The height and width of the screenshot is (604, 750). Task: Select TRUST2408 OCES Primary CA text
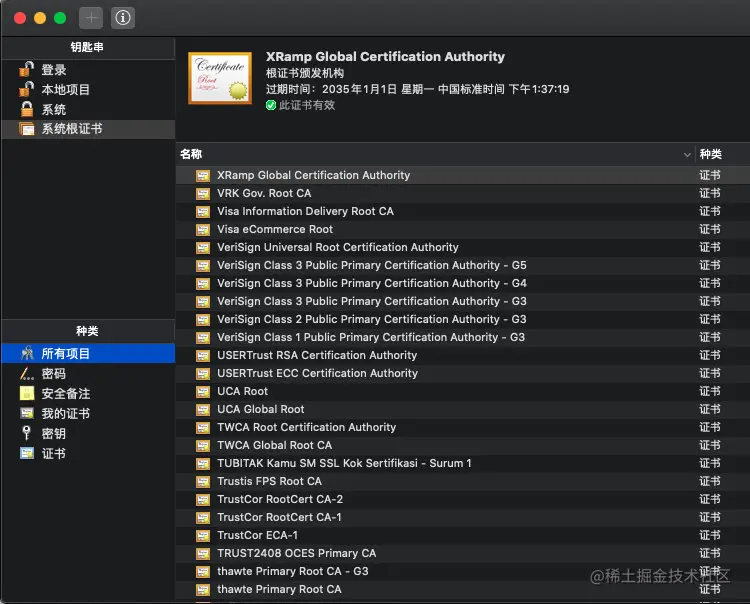click(x=297, y=553)
